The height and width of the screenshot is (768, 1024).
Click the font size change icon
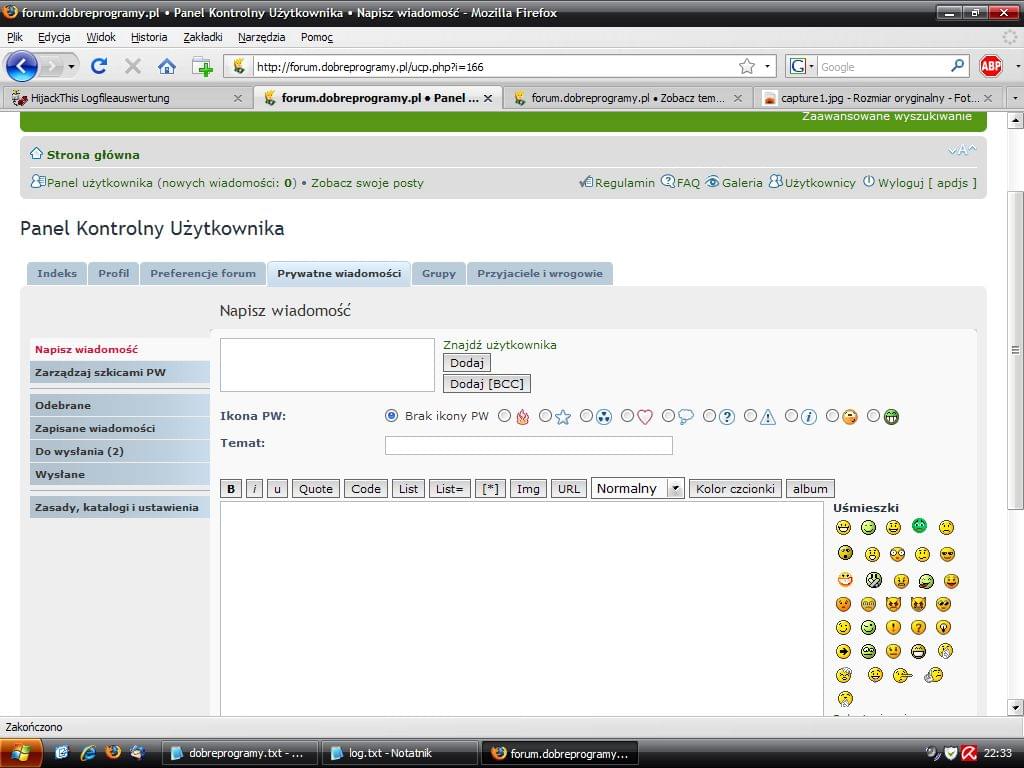point(962,150)
